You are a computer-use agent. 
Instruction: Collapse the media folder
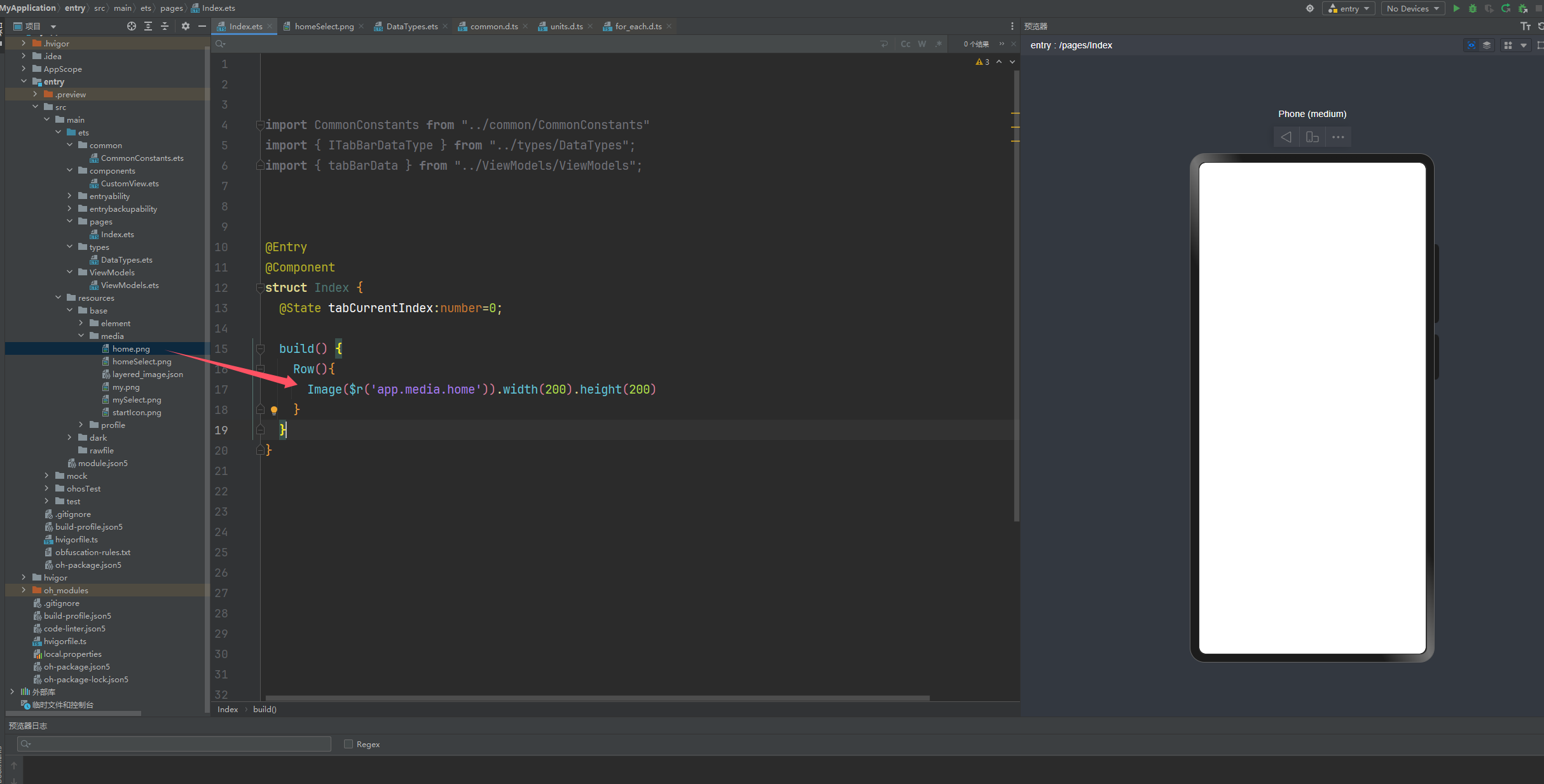pos(81,336)
